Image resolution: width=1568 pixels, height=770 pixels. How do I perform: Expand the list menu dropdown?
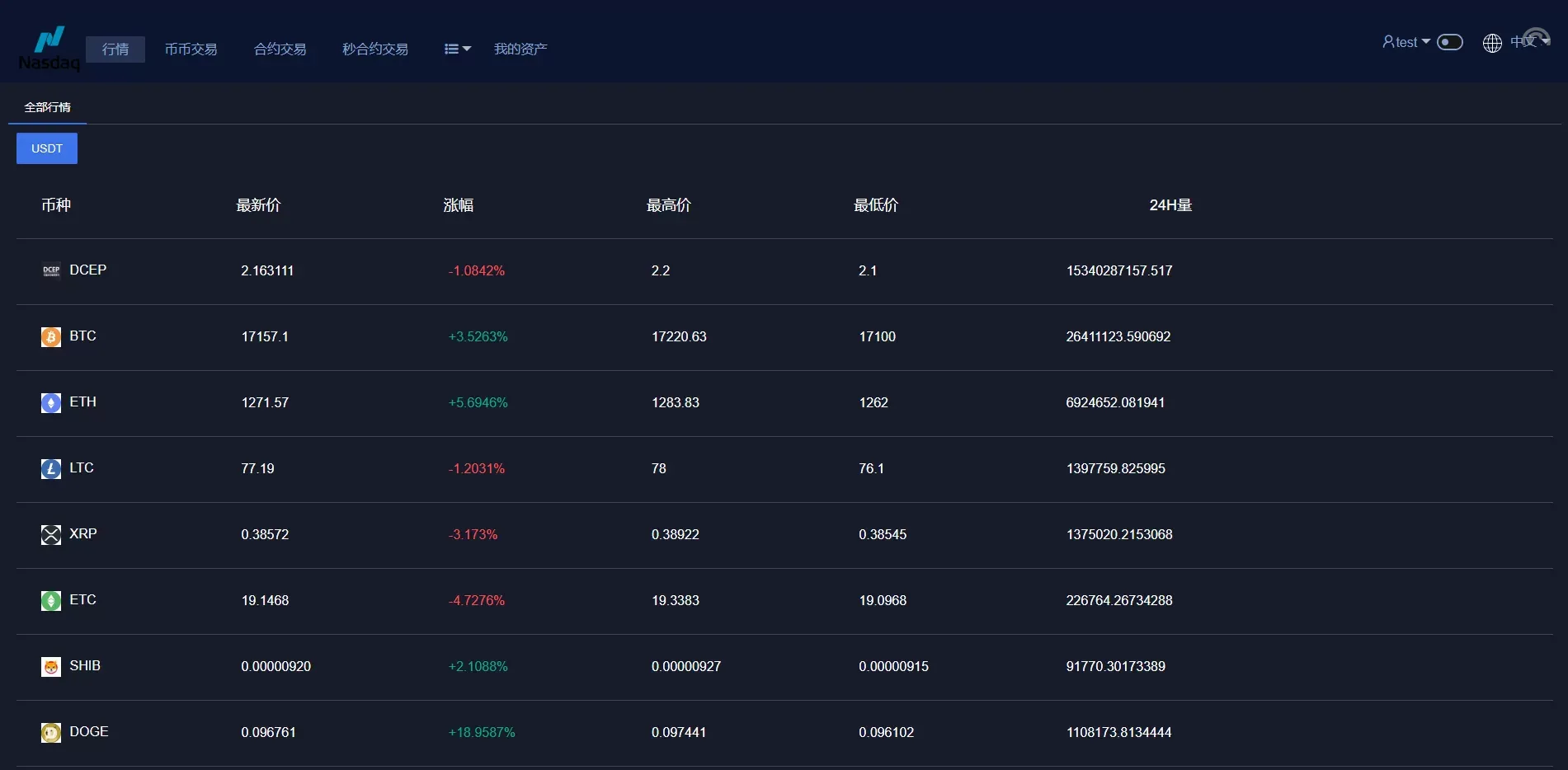point(457,49)
